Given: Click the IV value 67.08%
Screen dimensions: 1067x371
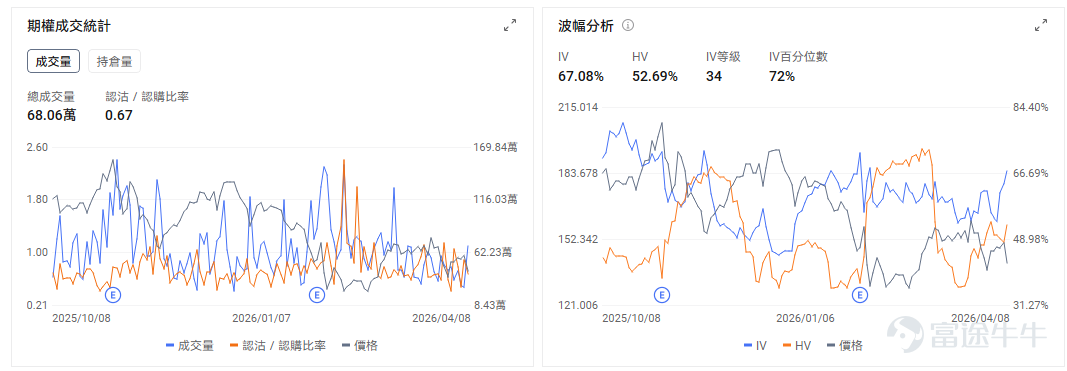Looking at the screenshot, I should coord(580,76).
